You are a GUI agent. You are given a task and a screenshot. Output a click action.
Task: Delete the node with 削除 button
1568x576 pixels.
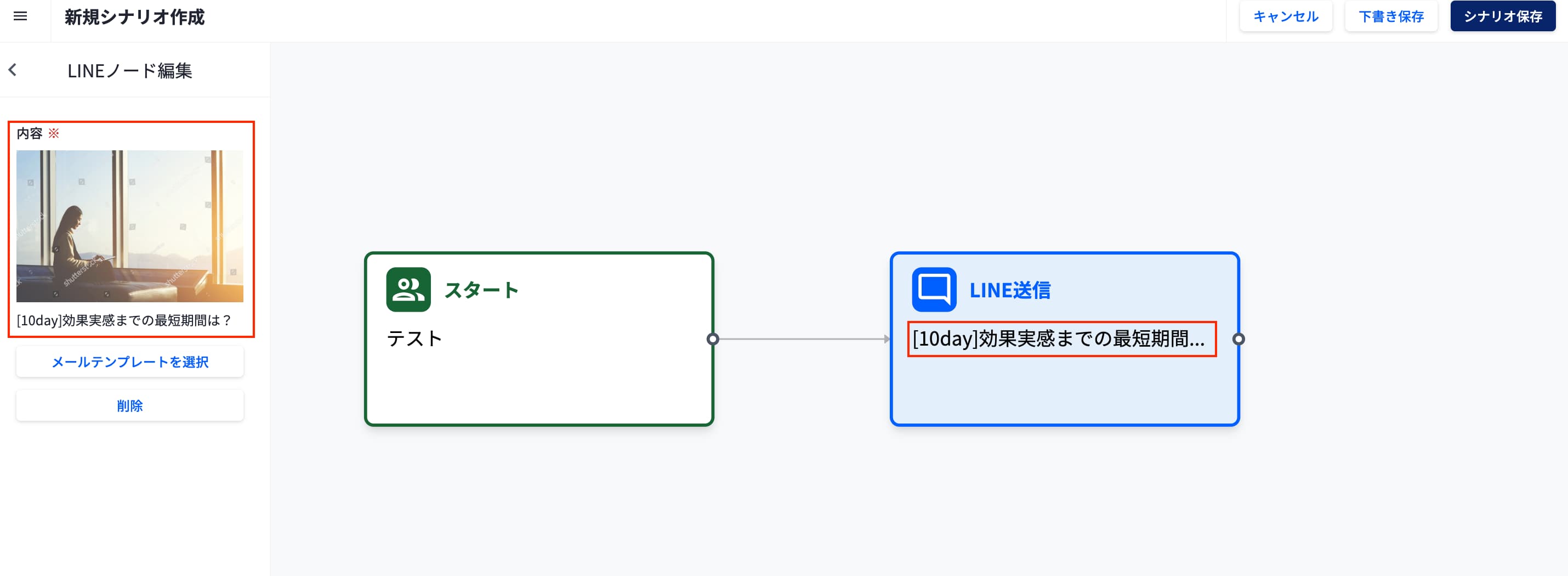pos(129,406)
